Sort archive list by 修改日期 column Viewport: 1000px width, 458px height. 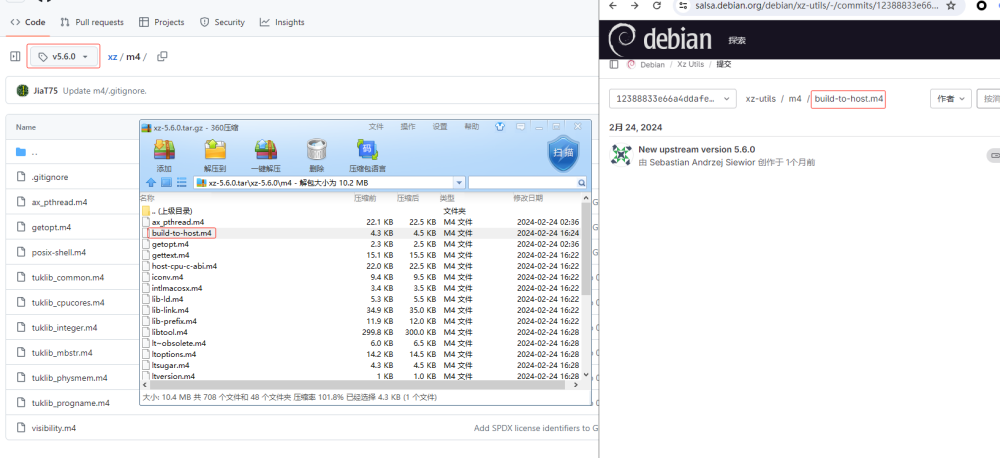click(528, 198)
